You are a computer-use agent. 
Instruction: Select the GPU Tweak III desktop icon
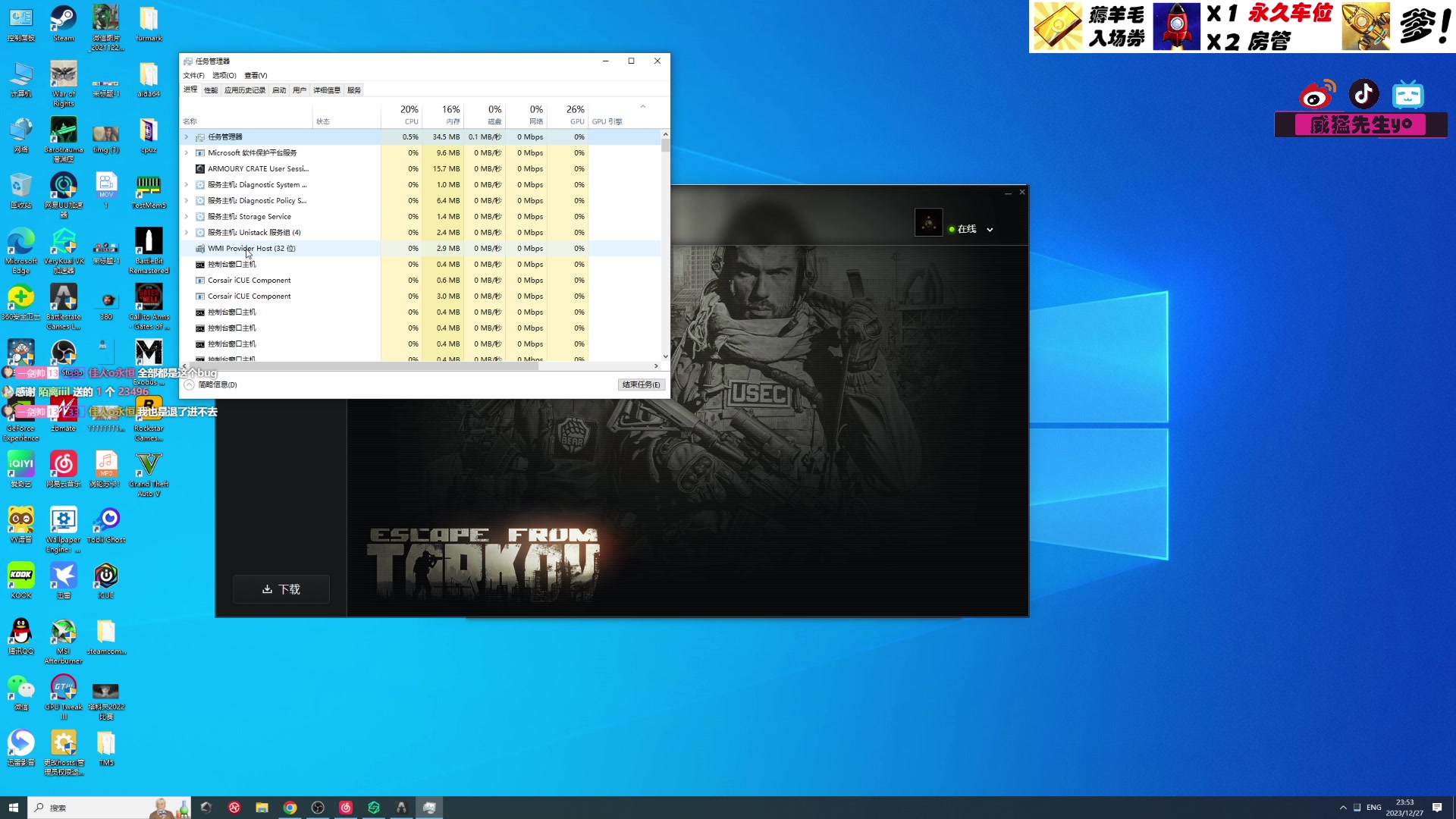[64, 698]
